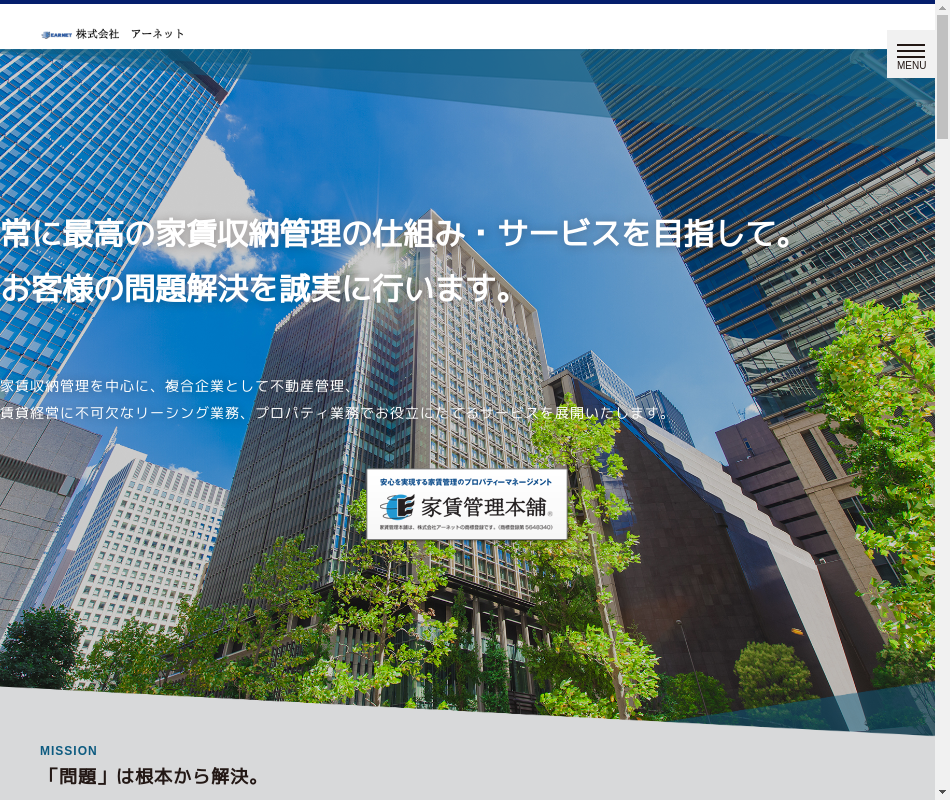Click the banner tagline 安心を実現する家賃管理

coord(466,482)
